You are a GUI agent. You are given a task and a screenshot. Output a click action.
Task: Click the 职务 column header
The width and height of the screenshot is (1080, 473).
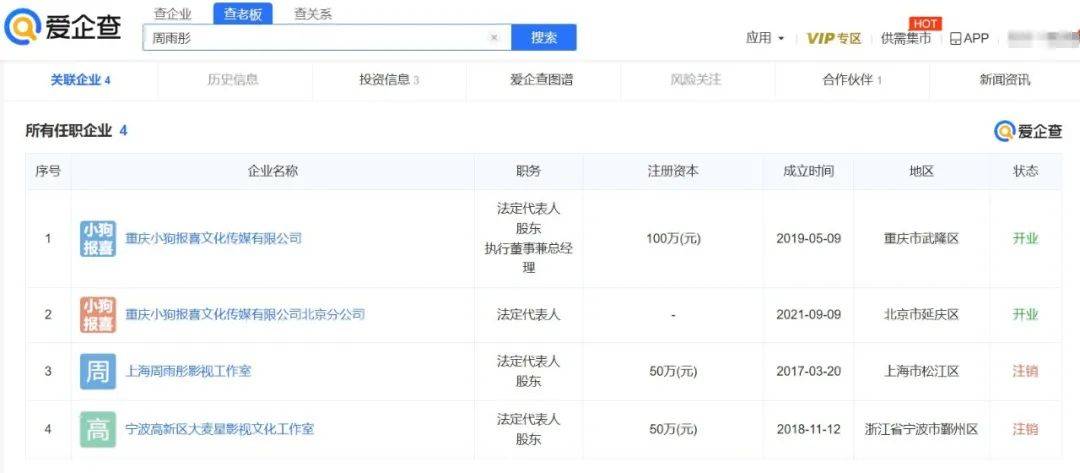[x=528, y=171]
